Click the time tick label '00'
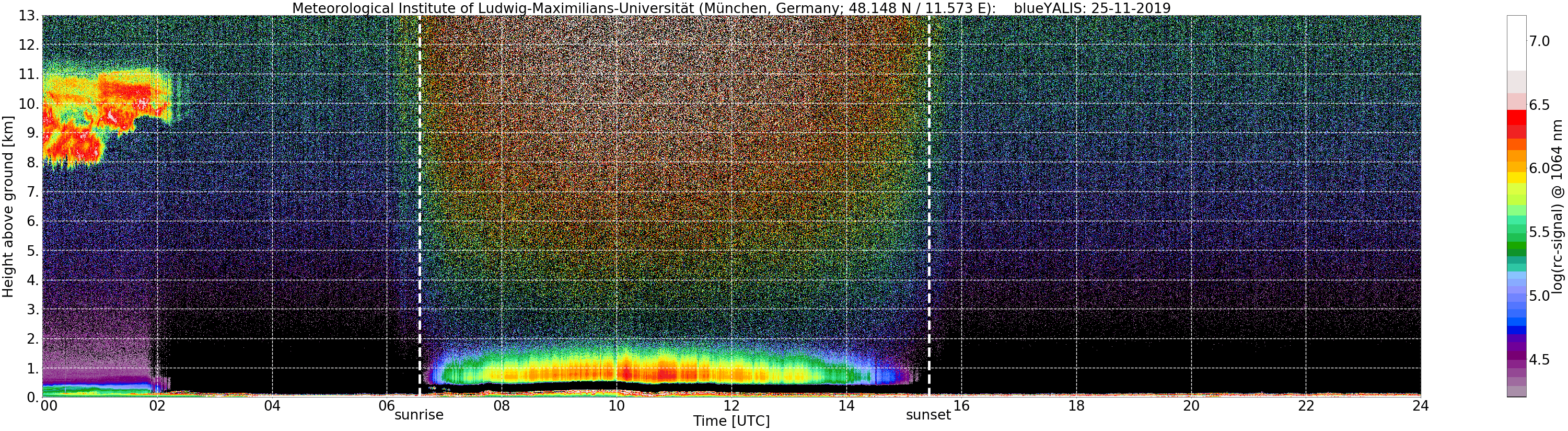The height and width of the screenshot is (431, 1568). click(49, 405)
